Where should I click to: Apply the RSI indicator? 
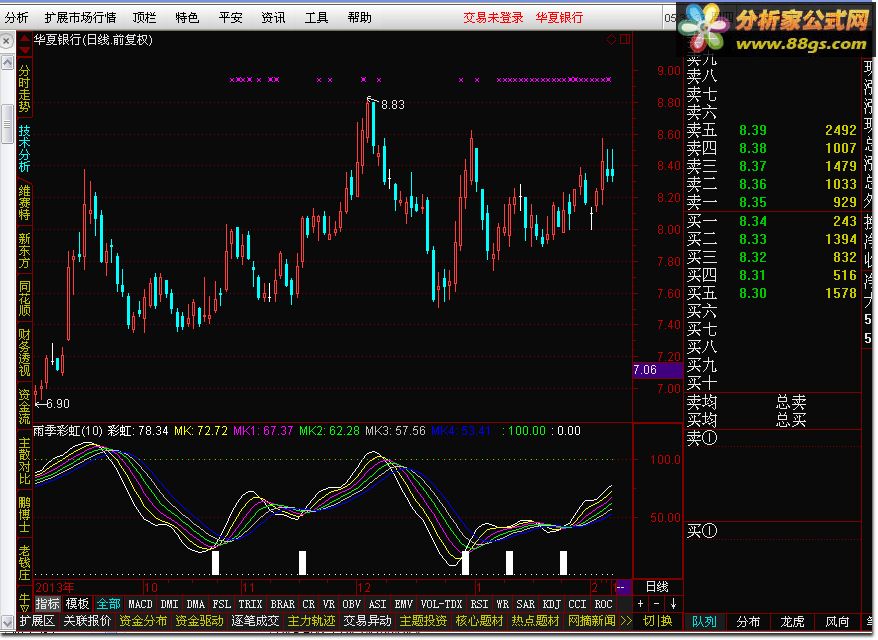pos(479,604)
